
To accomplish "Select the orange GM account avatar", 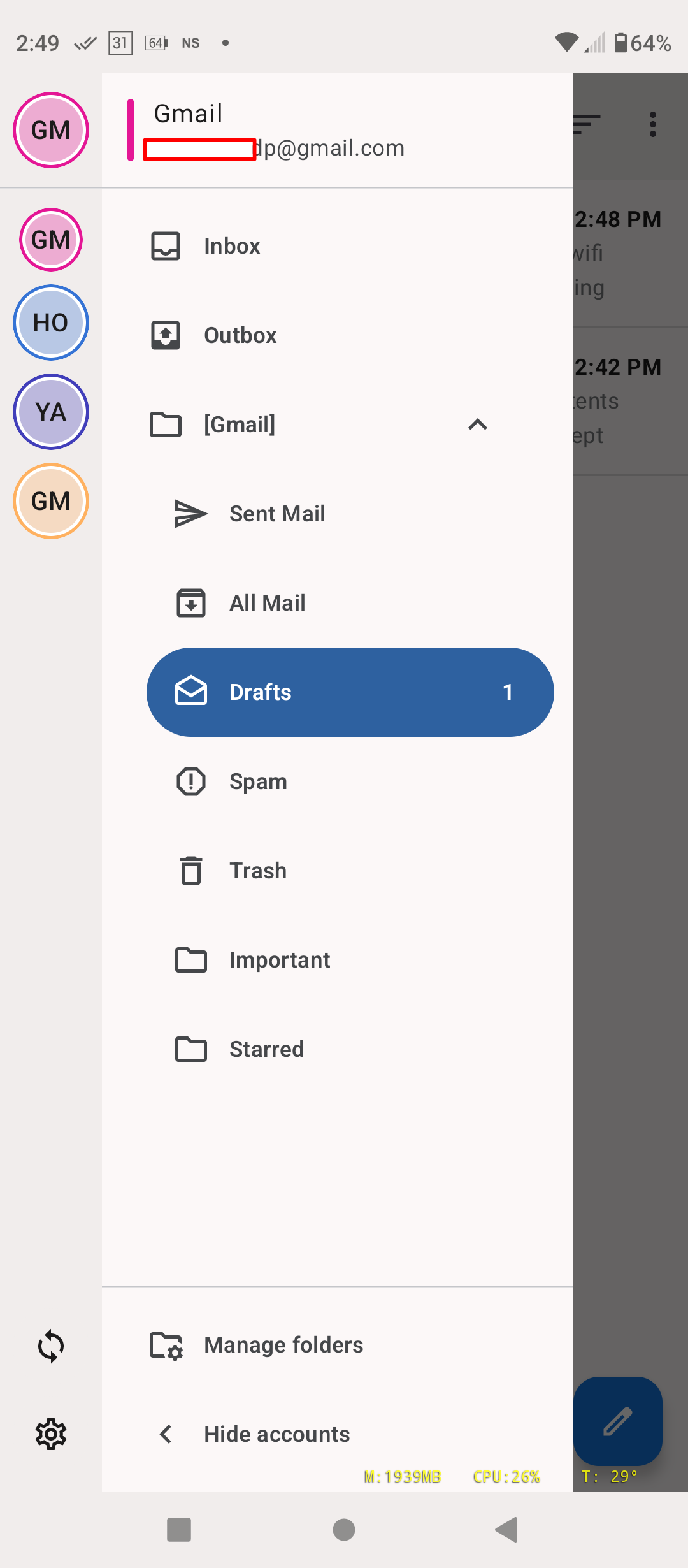I will [51, 501].
